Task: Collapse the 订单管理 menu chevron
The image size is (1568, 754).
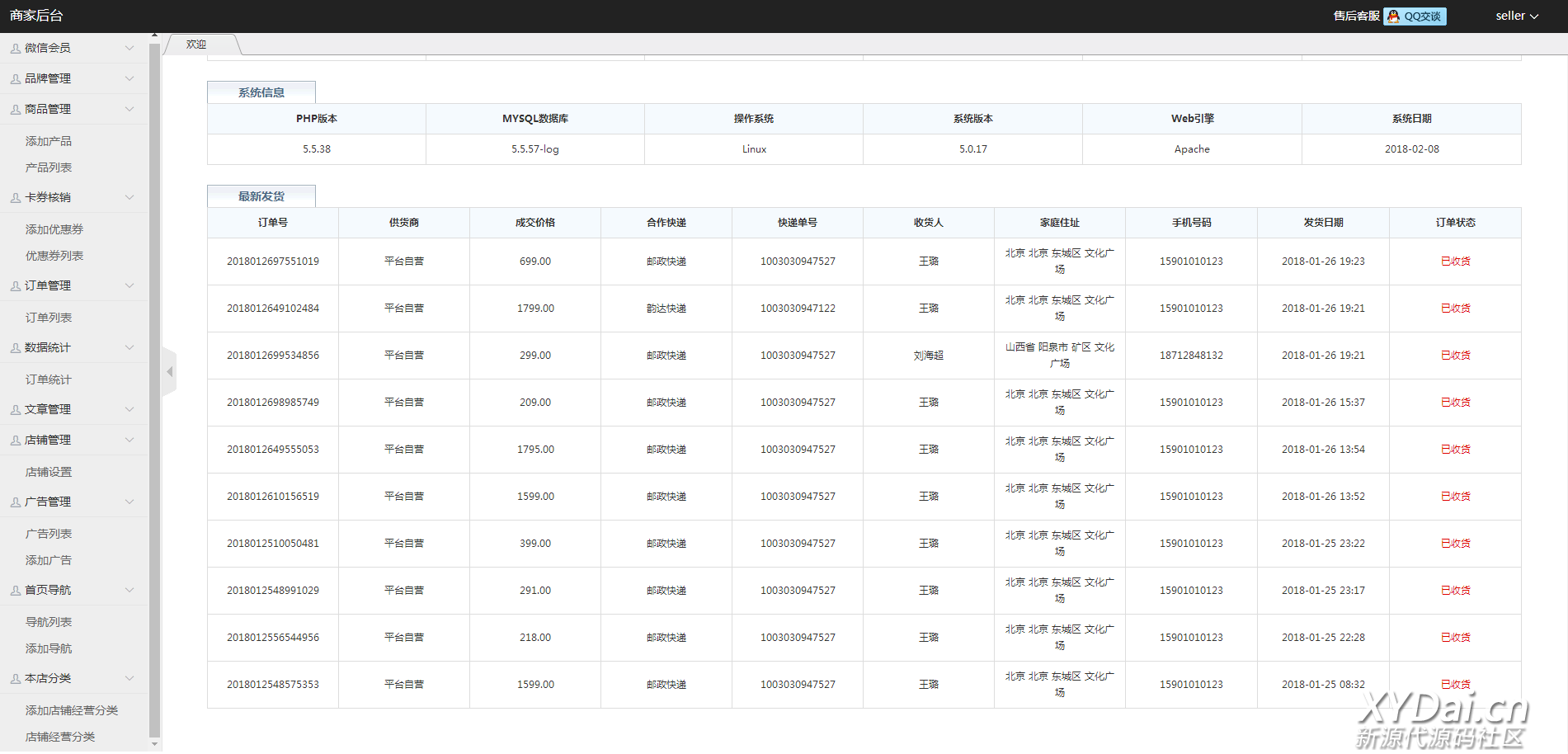Action: pos(129,285)
